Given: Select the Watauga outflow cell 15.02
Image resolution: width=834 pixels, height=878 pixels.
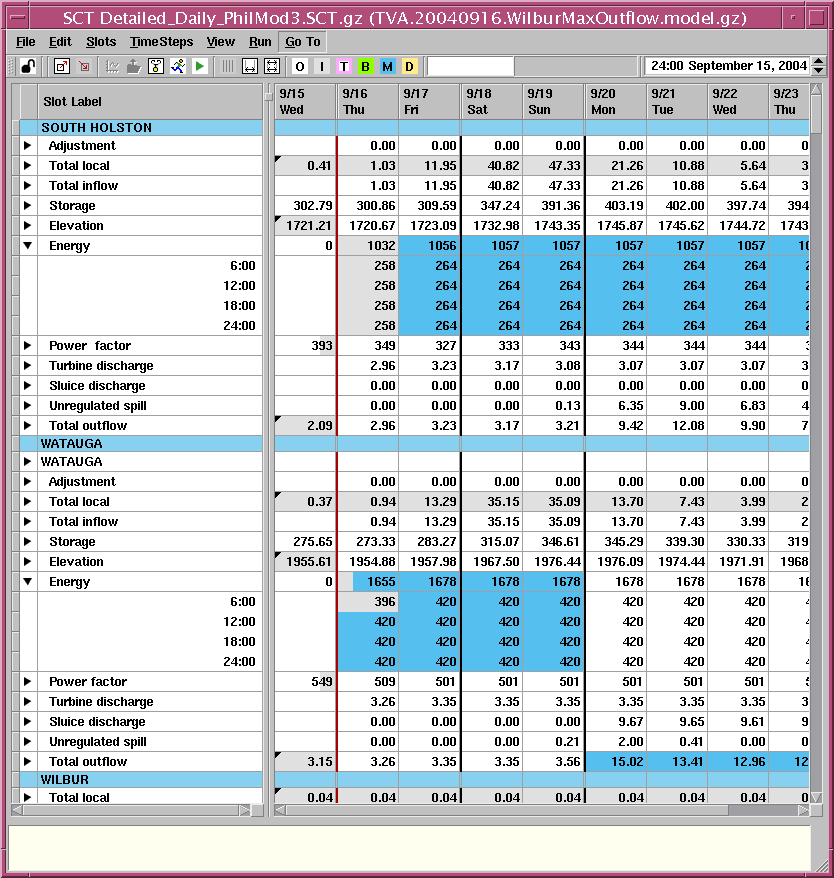Looking at the screenshot, I should [x=615, y=762].
